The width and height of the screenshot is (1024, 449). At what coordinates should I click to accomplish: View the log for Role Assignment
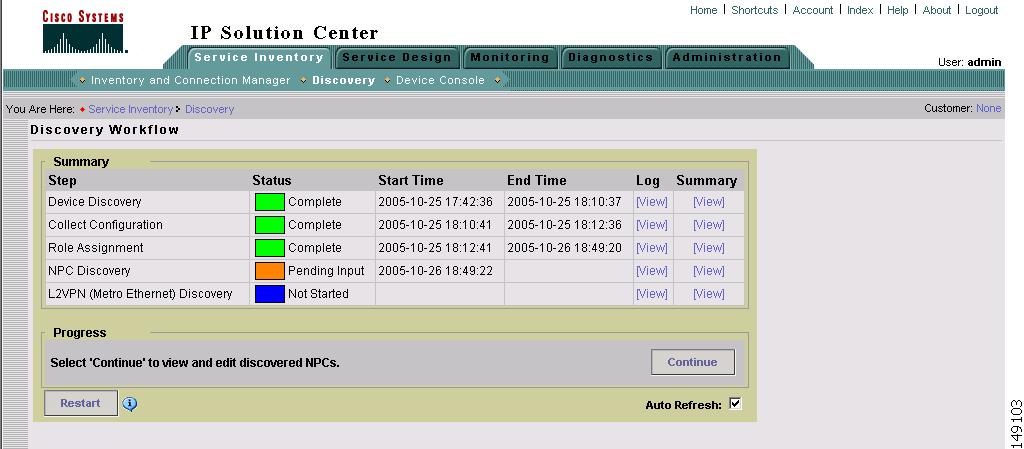click(x=652, y=248)
